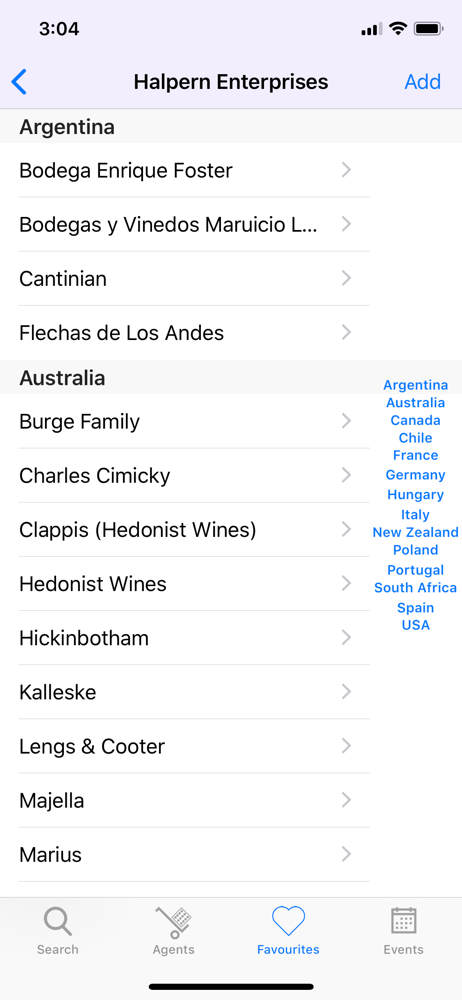Select the Kalleske producer
The height and width of the screenshot is (1000, 462).
pyautogui.click(x=185, y=692)
